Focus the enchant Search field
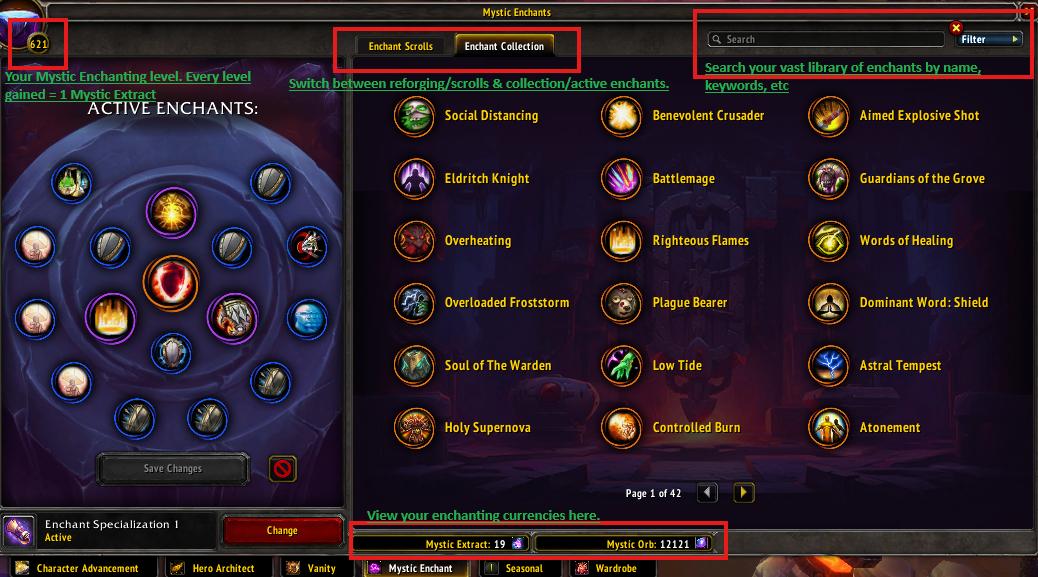 tap(826, 40)
